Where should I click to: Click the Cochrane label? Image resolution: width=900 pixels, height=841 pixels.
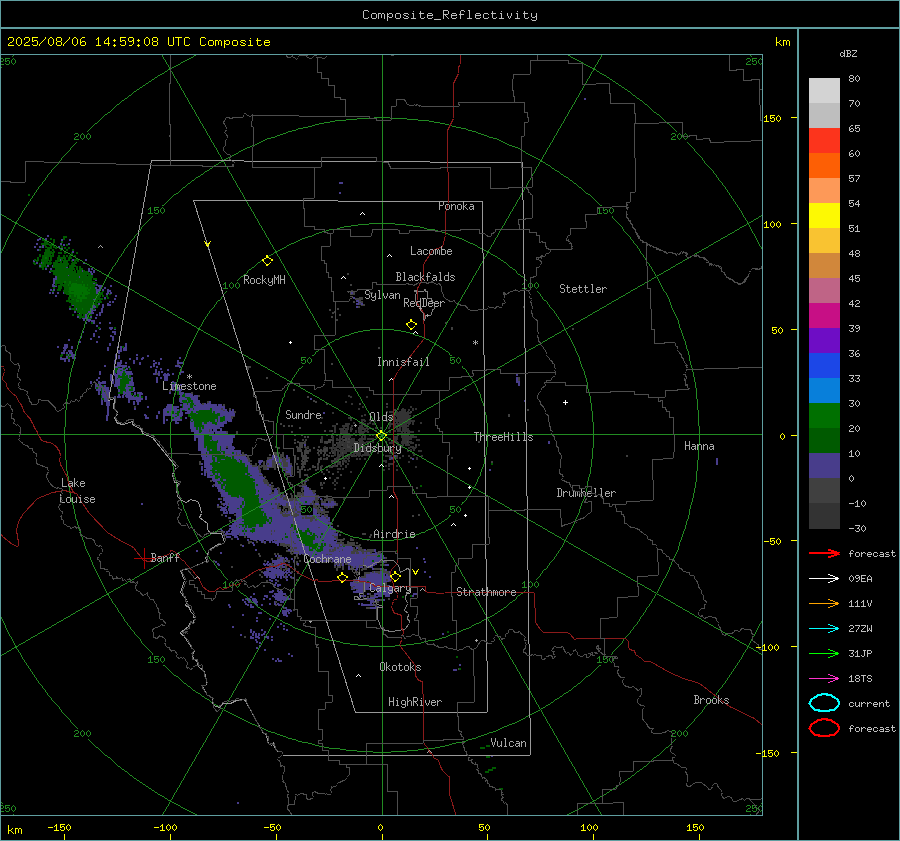click(x=327, y=559)
